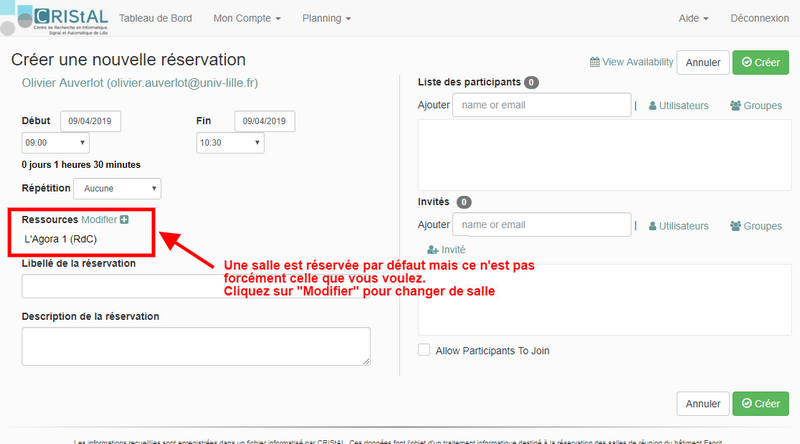Image resolution: width=800 pixels, height=444 pixels.
Task: Open the Aide menu
Action: (693, 18)
